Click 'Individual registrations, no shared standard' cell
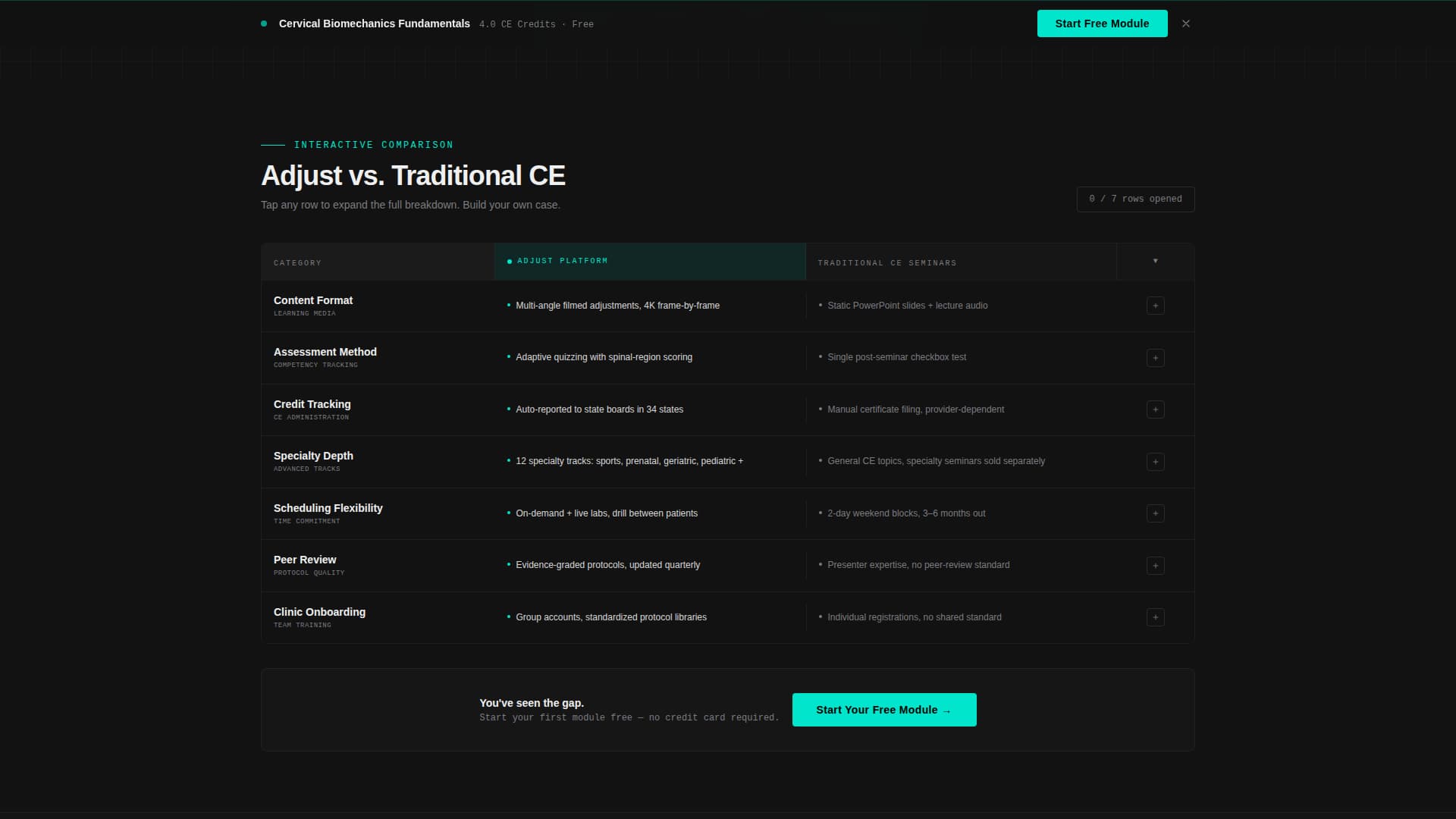Screen dimensions: 1456x819 tap(914, 617)
